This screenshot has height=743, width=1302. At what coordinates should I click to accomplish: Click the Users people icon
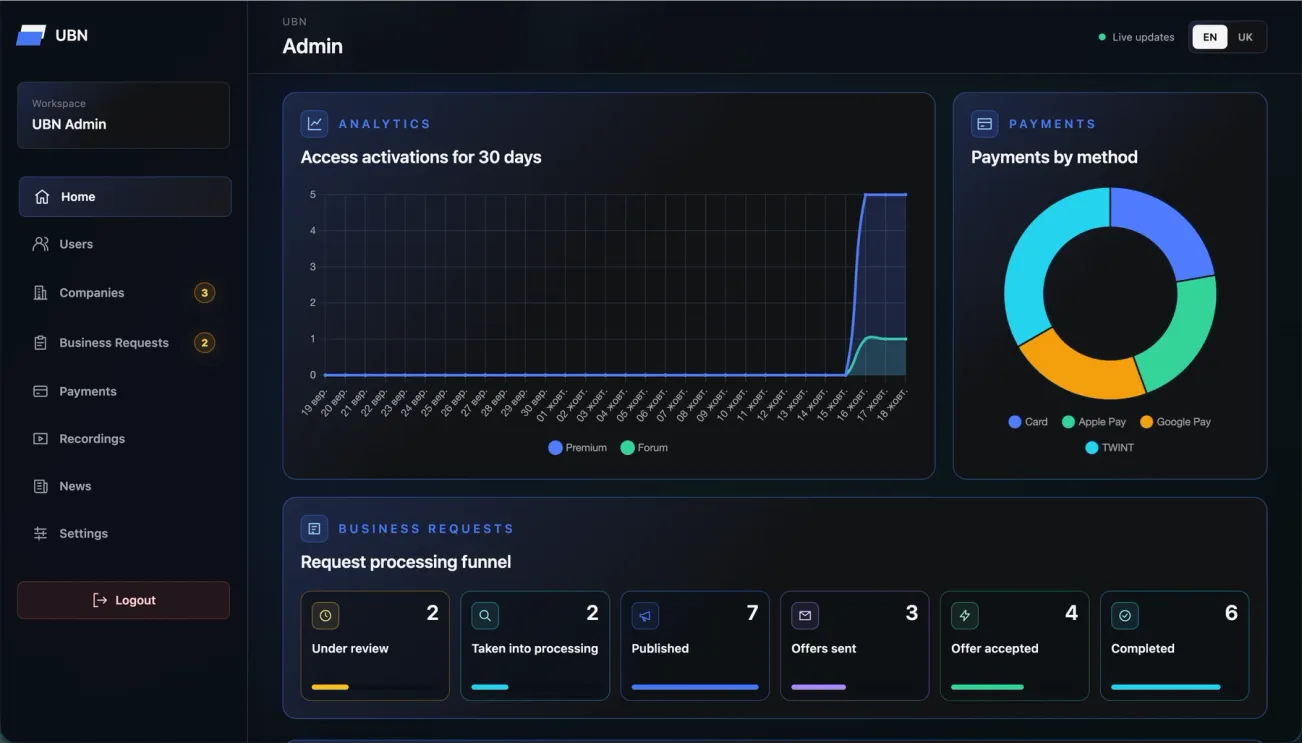(x=41, y=244)
